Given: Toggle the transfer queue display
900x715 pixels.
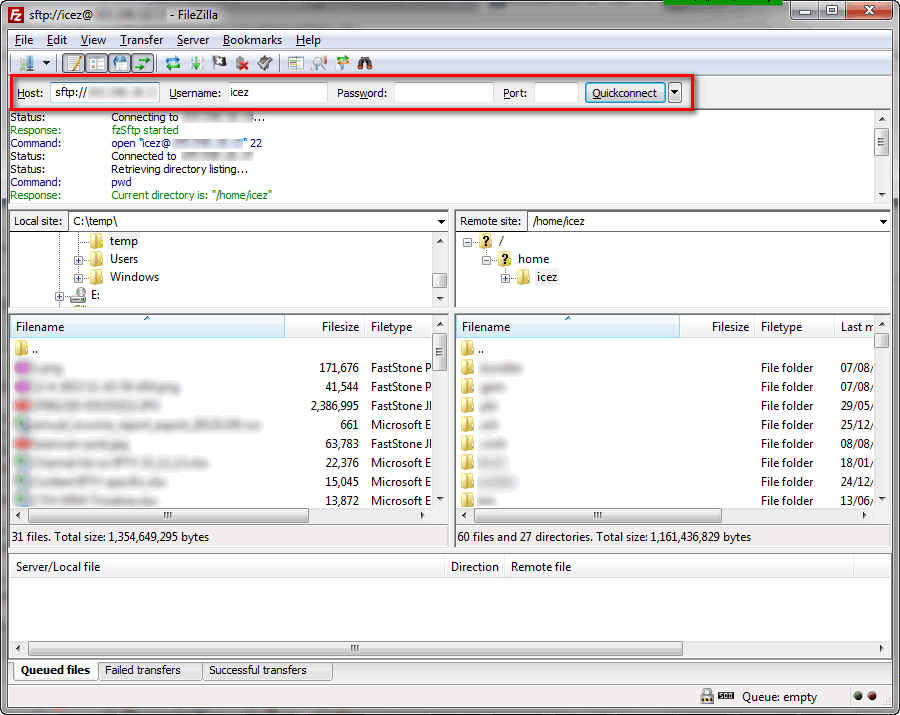Looking at the screenshot, I should [x=143, y=63].
